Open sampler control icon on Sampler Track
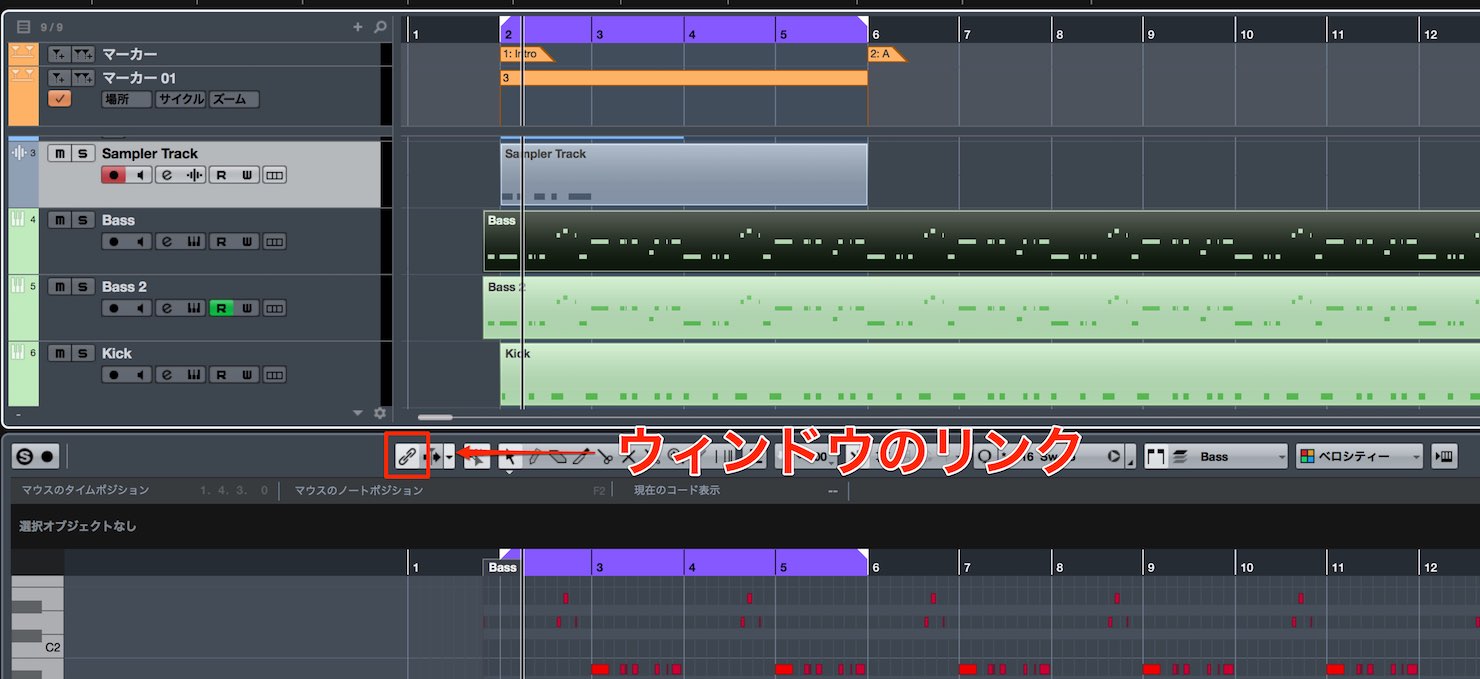This screenshot has width=1480, height=679. click(x=194, y=175)
